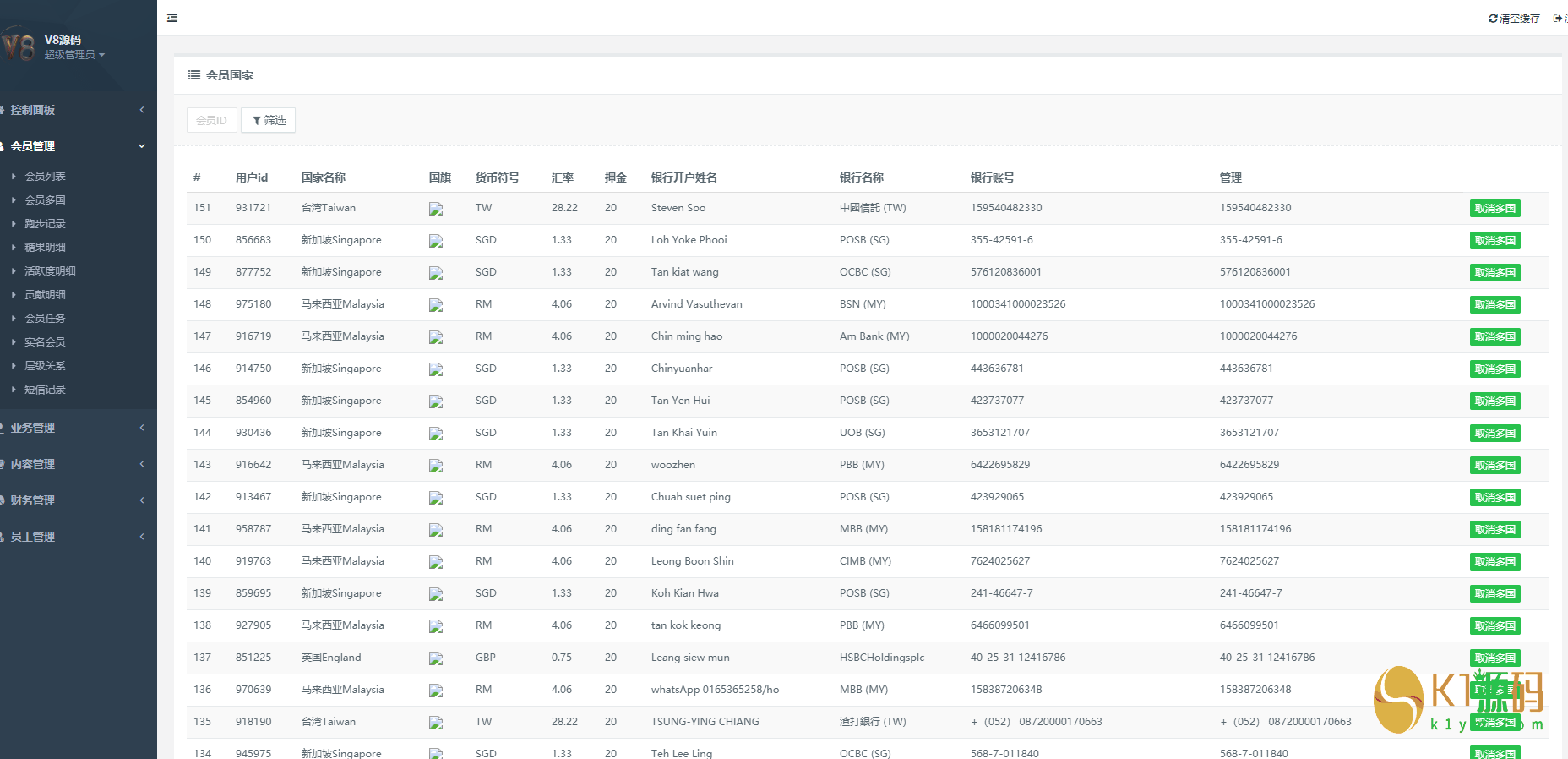
Task: Click the 银行账号 column header
Action: click(x=993, y=177)
